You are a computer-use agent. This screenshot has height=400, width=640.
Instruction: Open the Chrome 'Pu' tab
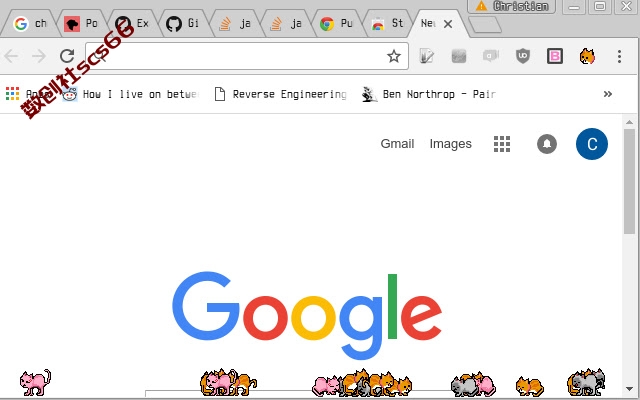tap(336, 24)
